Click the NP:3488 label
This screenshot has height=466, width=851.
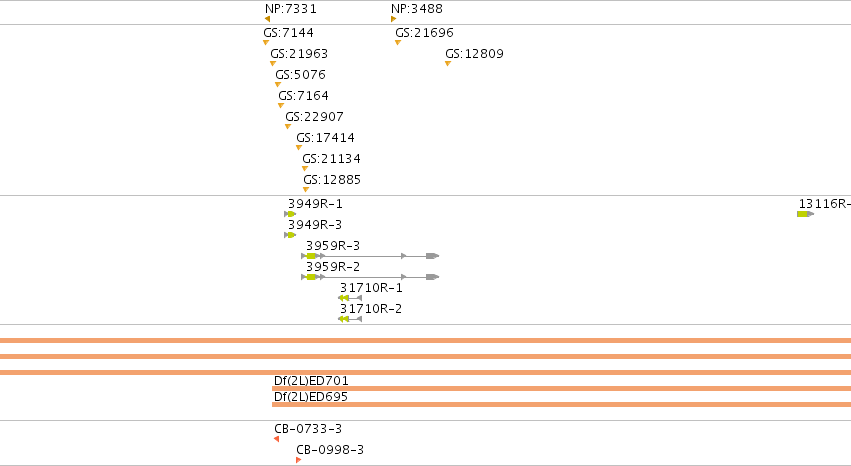coord(417,9)
